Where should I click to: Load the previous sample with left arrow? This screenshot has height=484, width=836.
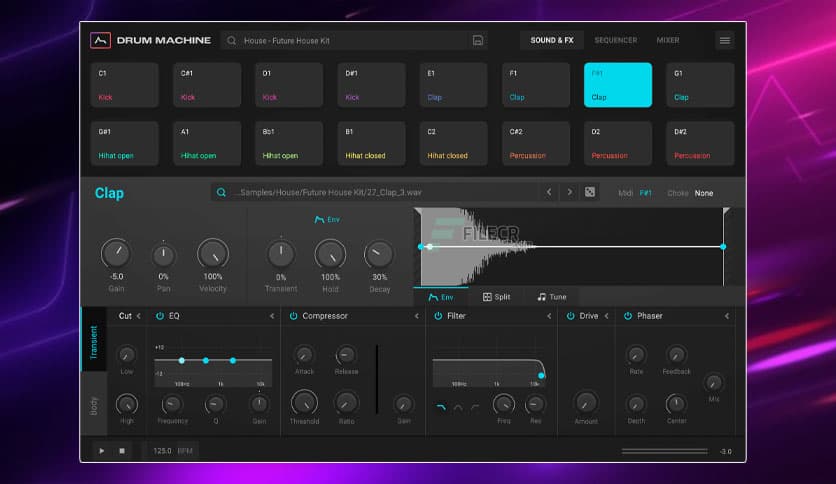click(548, 193)
